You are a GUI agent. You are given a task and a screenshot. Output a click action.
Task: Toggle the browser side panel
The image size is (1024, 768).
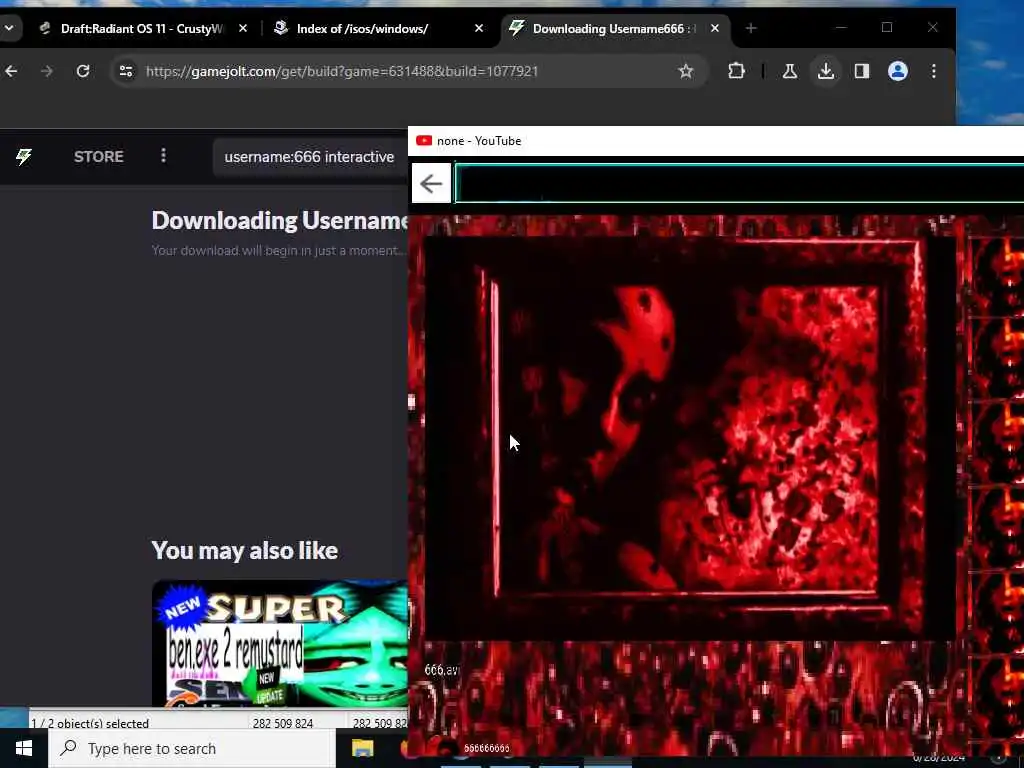[x=861, y=71]
